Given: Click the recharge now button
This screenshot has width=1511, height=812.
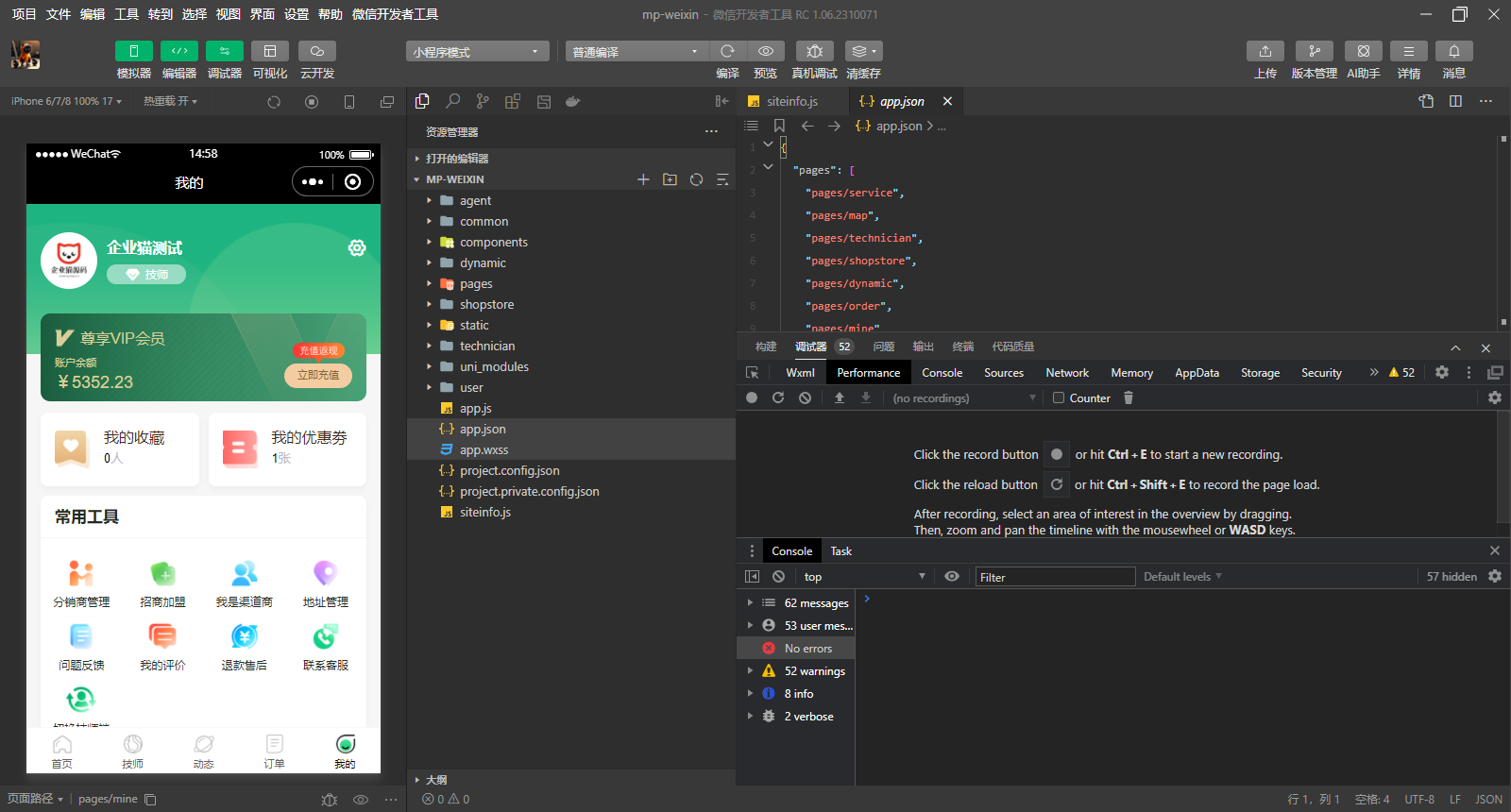Looking at the screenshot, I should 318,375.
